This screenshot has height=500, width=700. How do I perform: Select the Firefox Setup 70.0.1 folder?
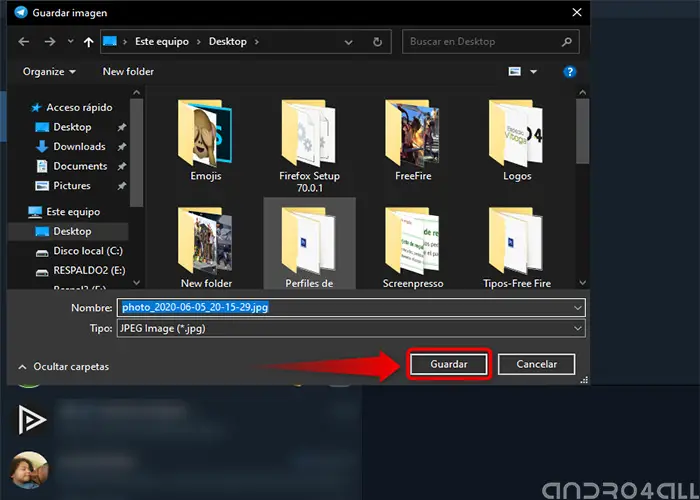pos(309,146)
